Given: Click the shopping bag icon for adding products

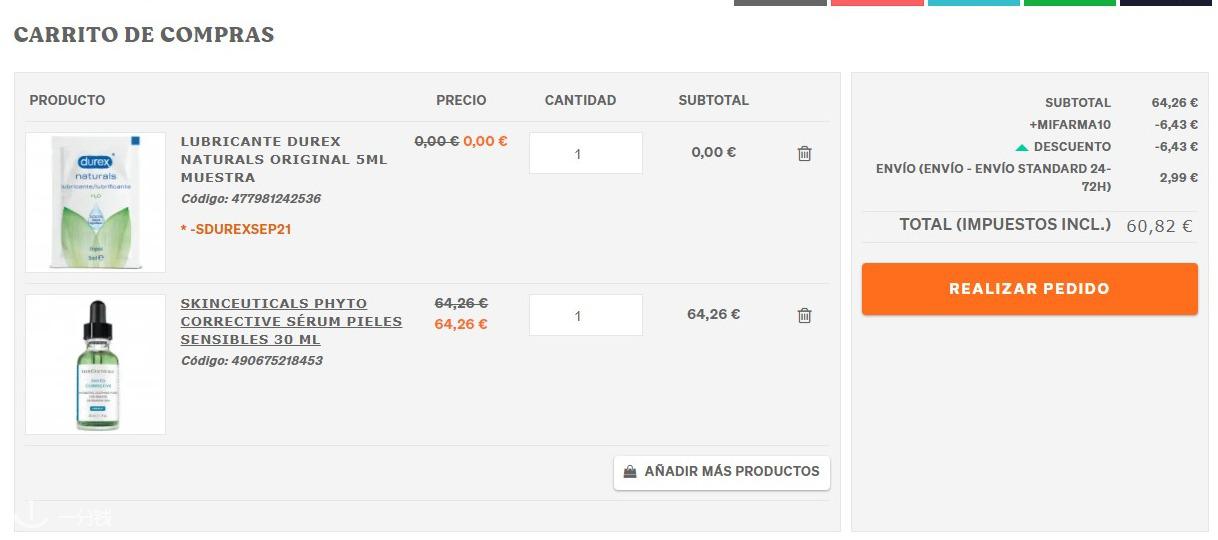Looking at the screenshot, I should (x=630, y=472).
